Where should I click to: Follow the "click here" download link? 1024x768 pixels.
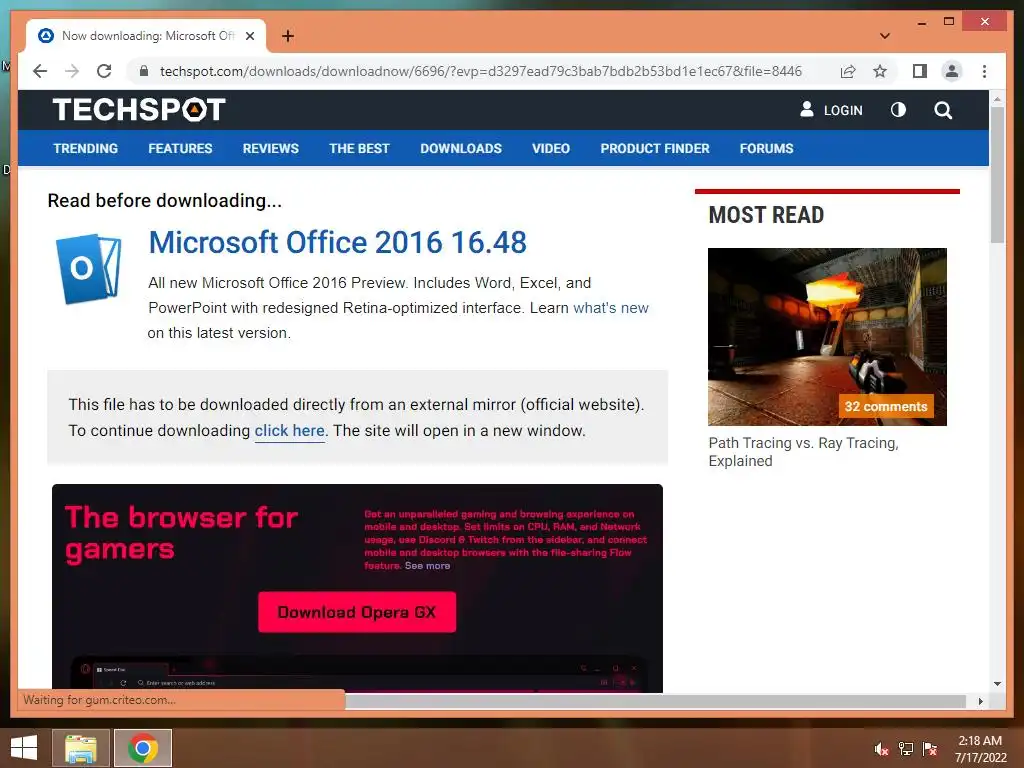click(289, 430)
